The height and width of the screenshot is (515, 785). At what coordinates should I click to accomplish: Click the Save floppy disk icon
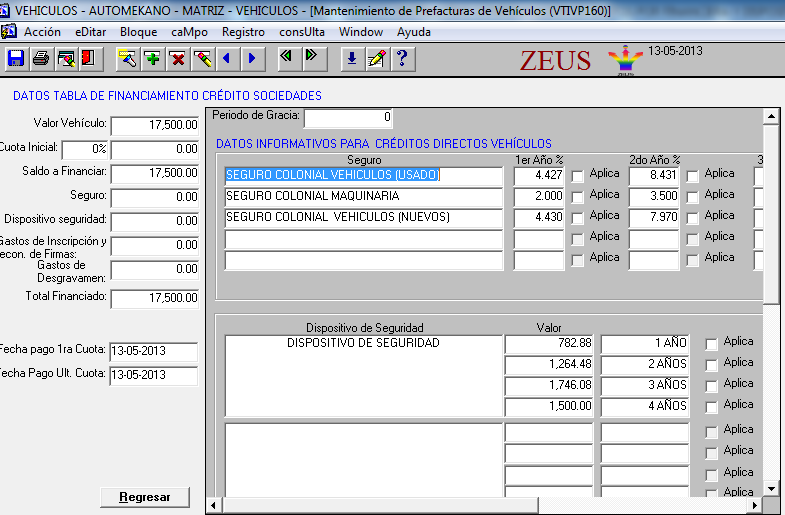[16, 58]
